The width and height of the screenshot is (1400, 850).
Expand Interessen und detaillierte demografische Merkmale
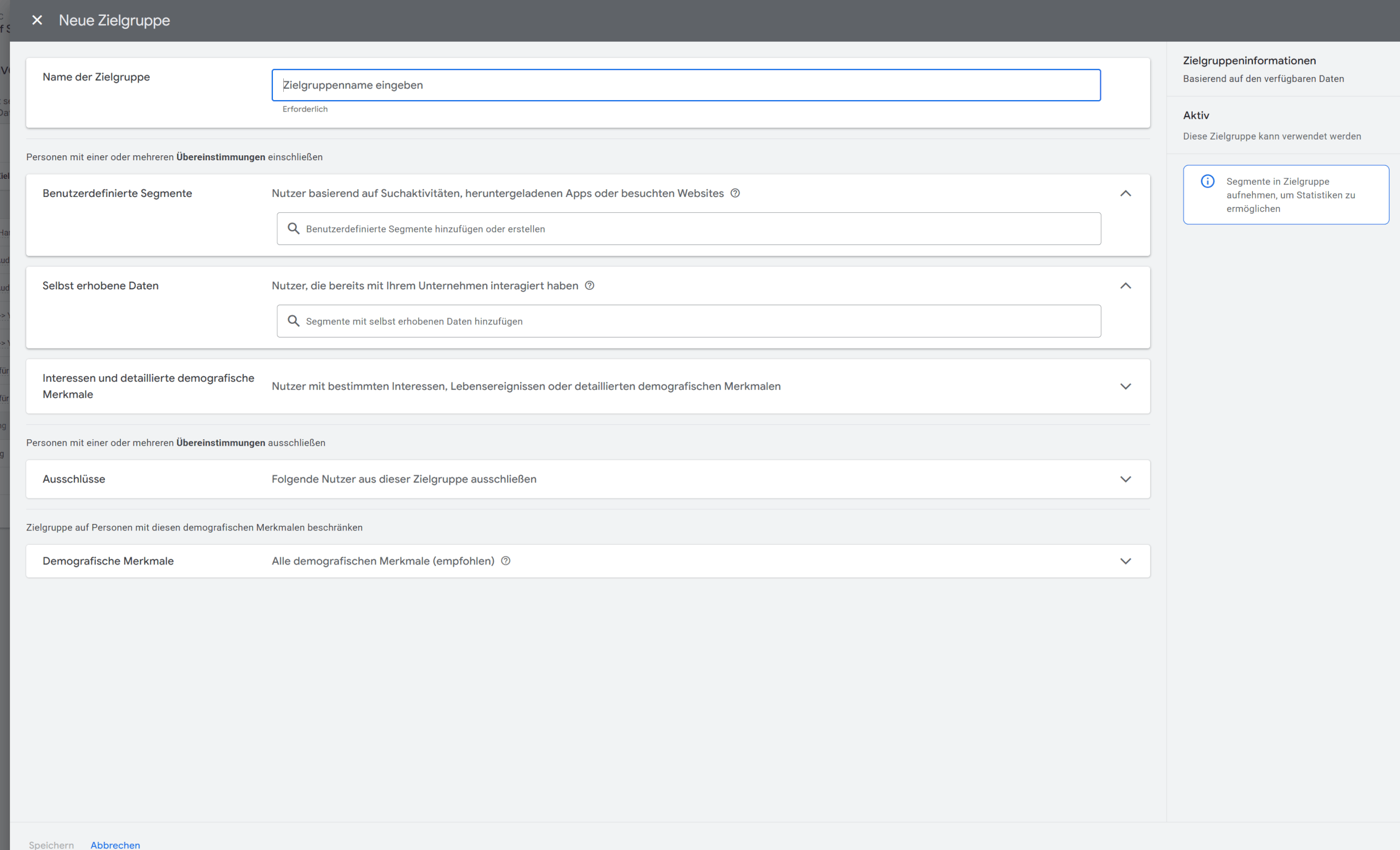click(x=1126, y=386)
